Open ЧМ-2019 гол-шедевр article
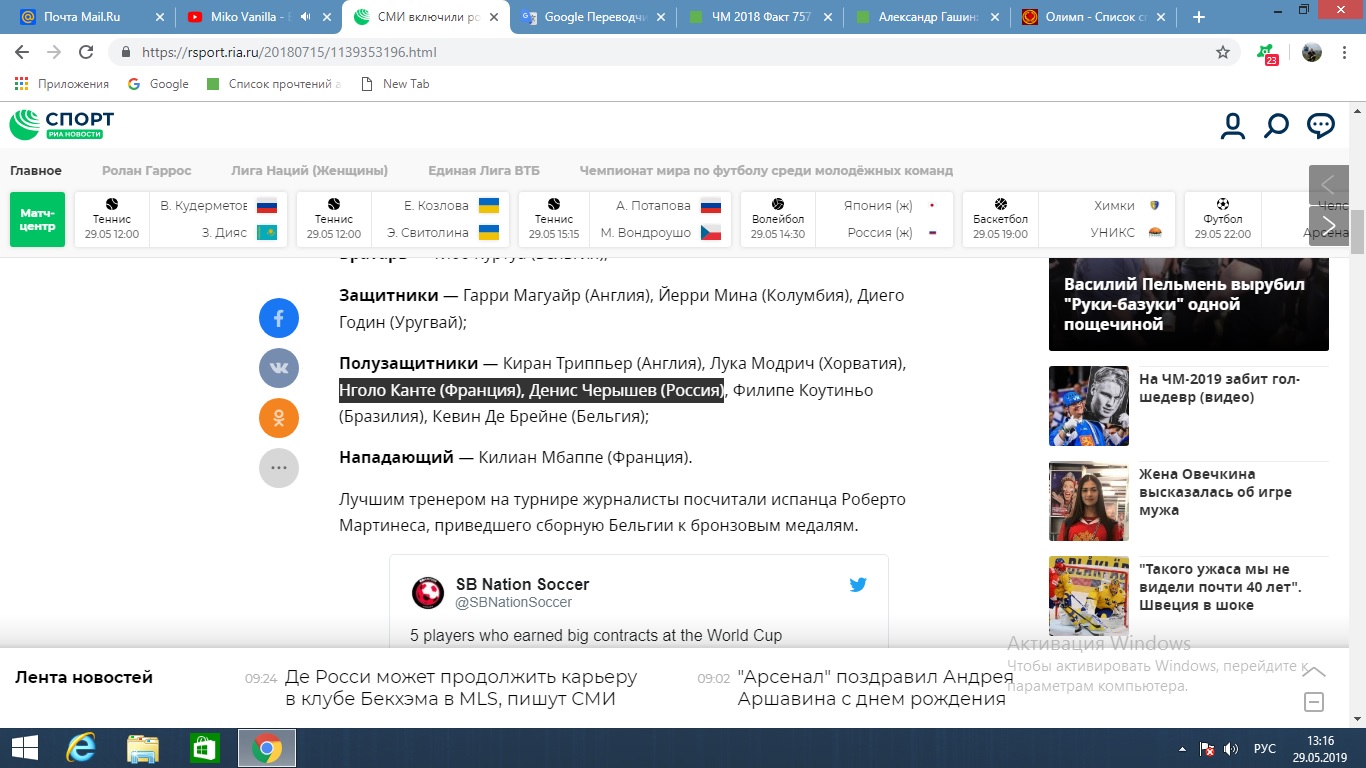The width and height of the screenshot is (1366, 768). [1219, 388]
